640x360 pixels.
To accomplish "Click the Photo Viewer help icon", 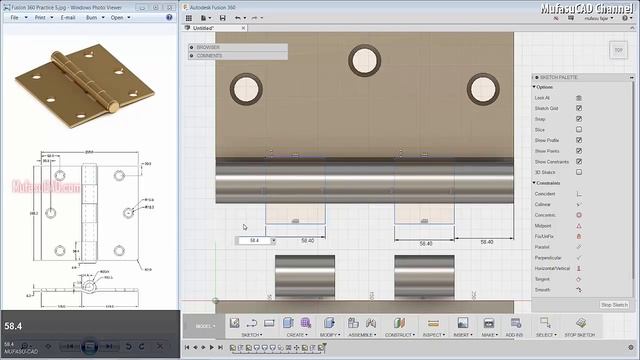I will pyautogui.click(x=169, y=18).
